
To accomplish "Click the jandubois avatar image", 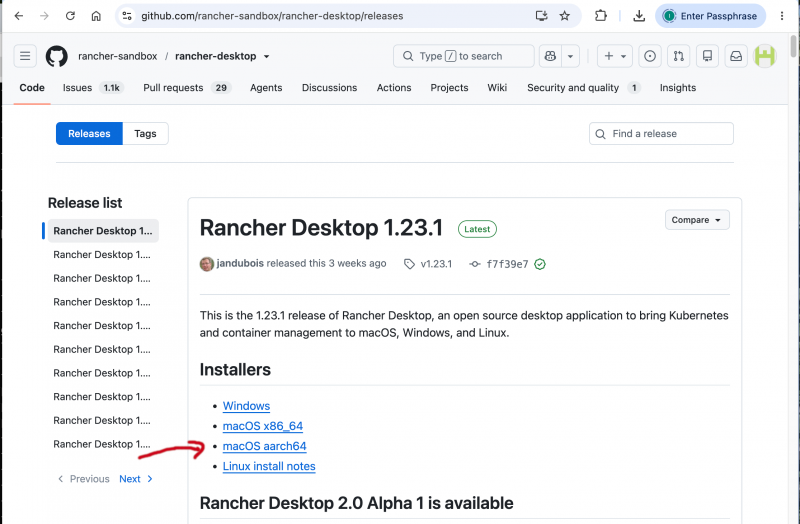I will coord(207,264).
